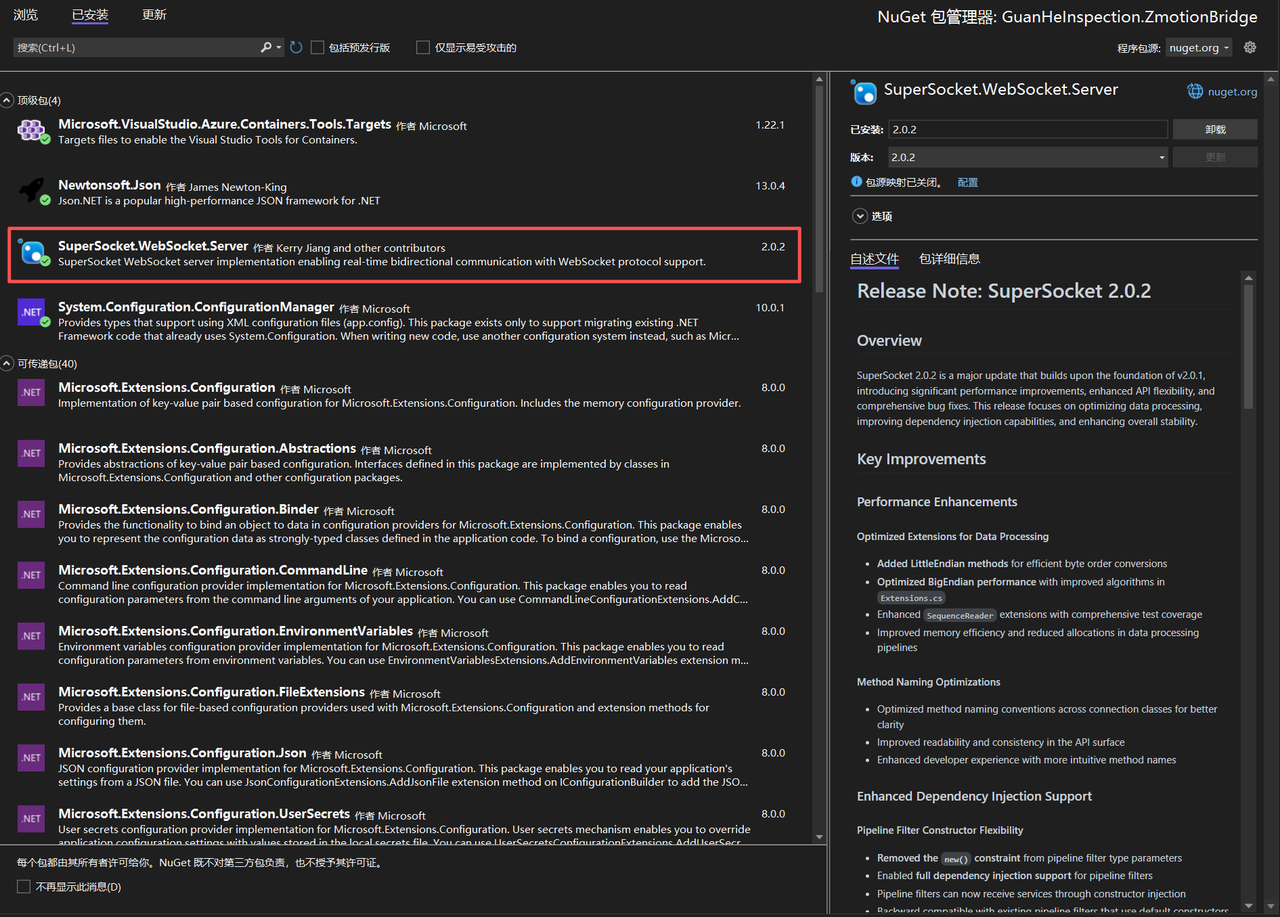Enable include prerelease checkbox

[317, 47]
